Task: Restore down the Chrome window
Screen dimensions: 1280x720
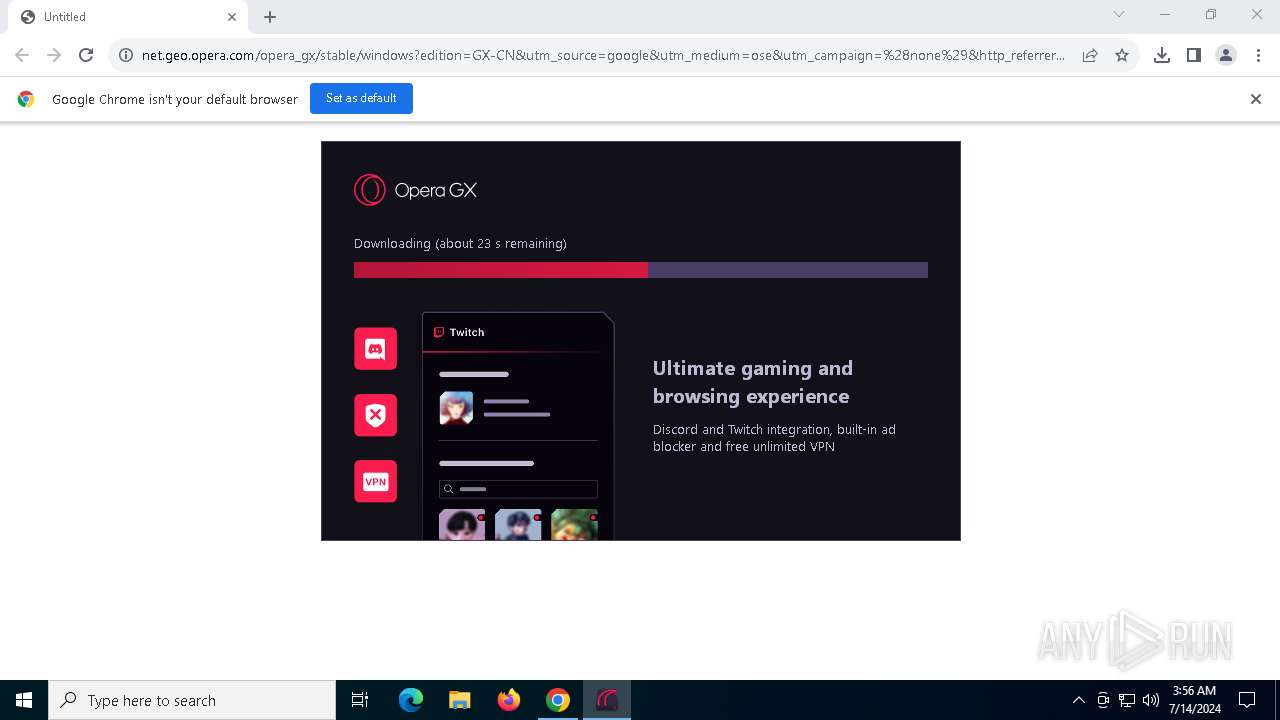Action: tap(1211, 14)
